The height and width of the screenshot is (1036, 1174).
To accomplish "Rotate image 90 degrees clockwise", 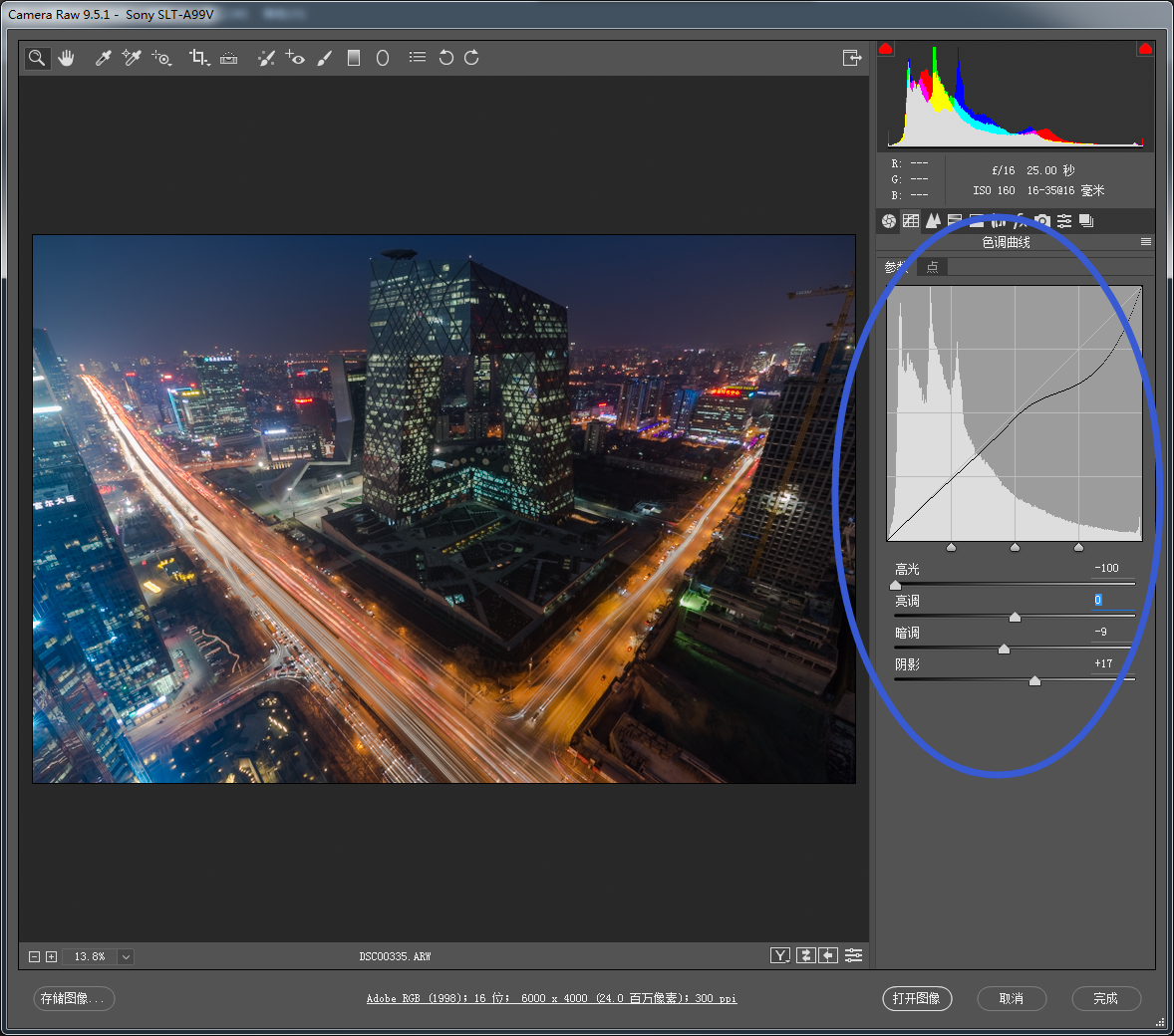I will [471, 58].
